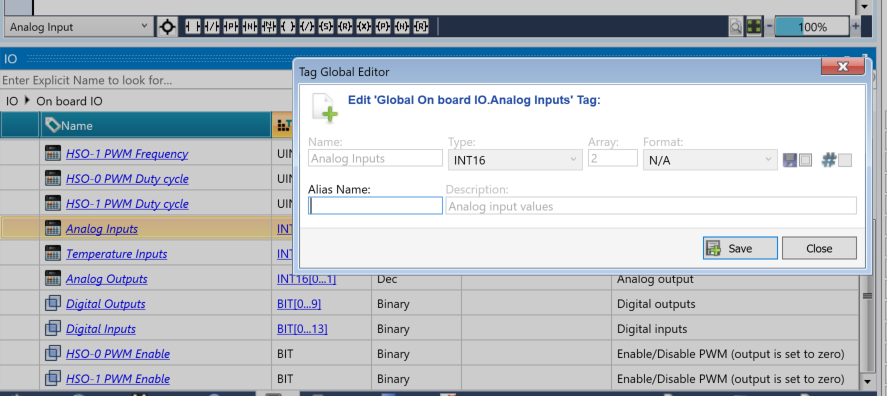Viewport: 887px width, 396px height.
Task: Click the green fit-to-screen arrows icon
Action: pyautogui.click(x=753, y=27)
